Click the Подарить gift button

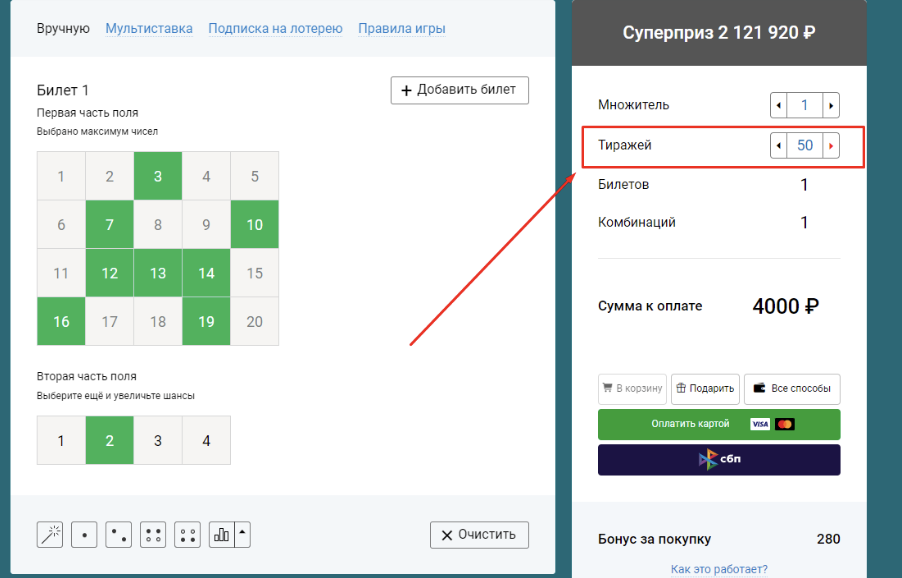coord(704,388)
